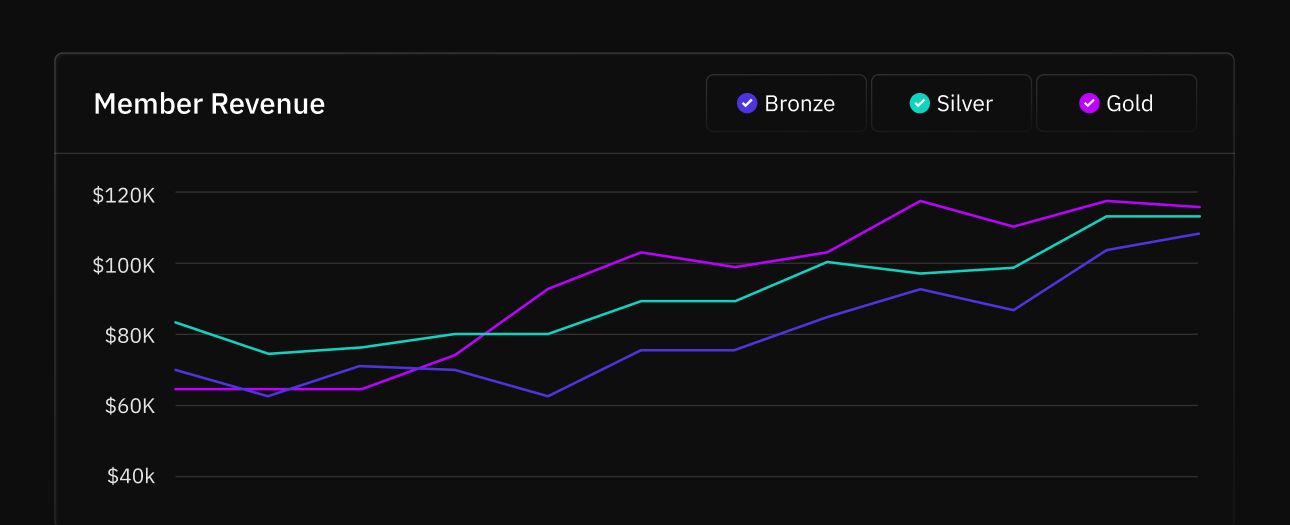
Task: Uncheck the magenta Gold checkmark icon
Action: [1089, 103]
